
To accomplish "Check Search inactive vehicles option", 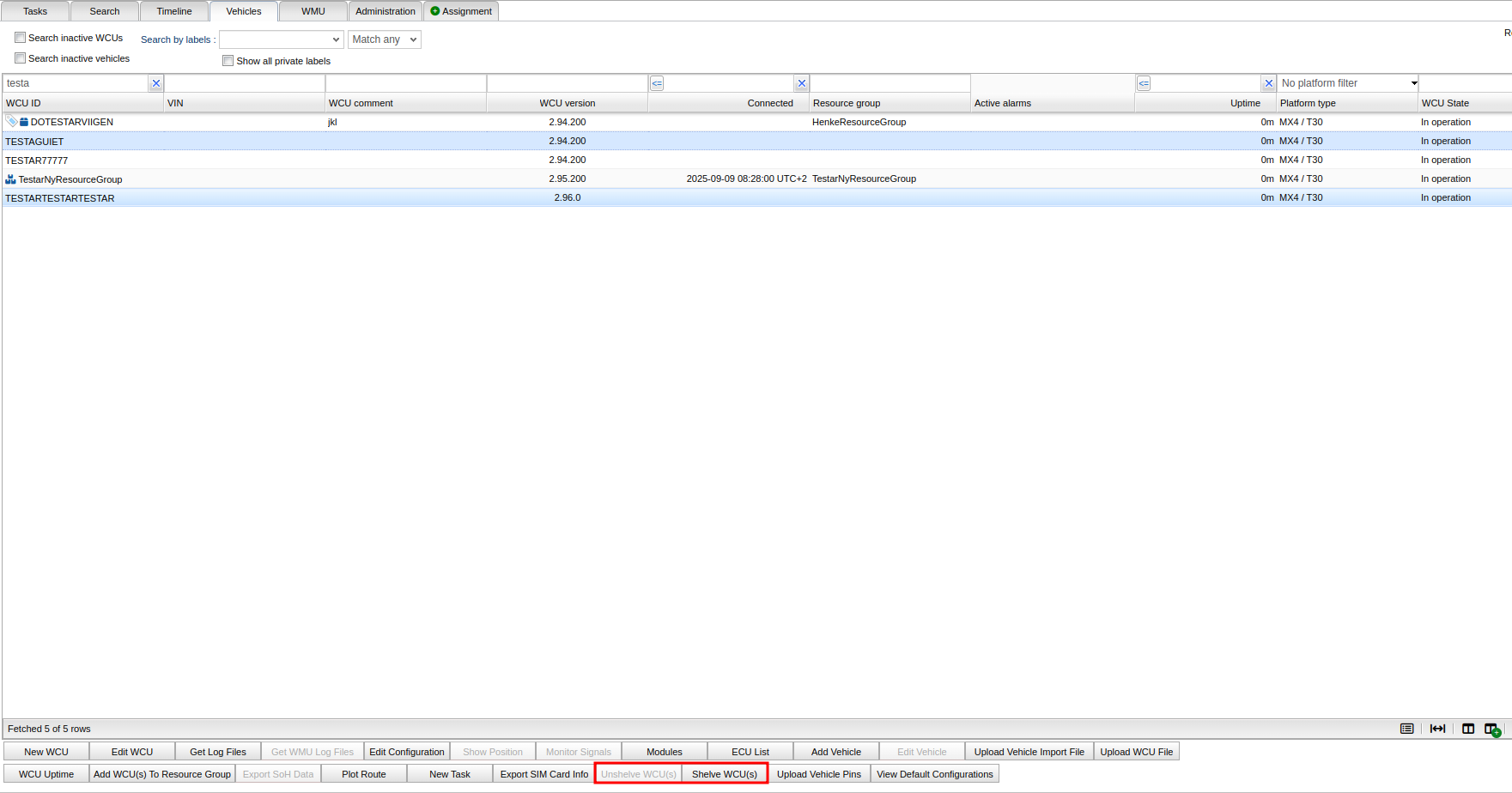I will (x=21, y=58).
